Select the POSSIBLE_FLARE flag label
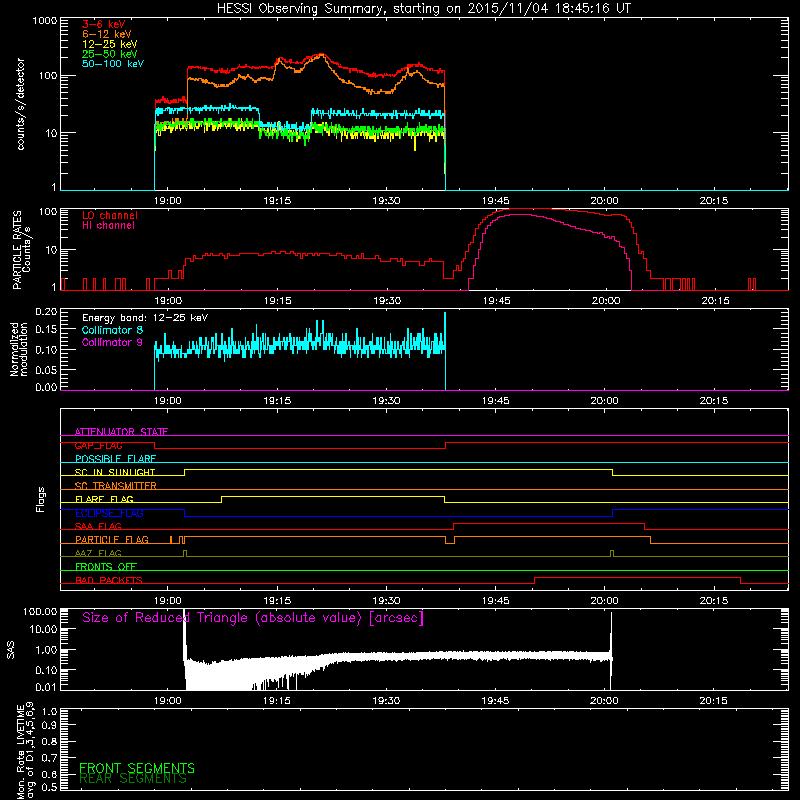Screen dimensions: 800x800 coord(115,459)
